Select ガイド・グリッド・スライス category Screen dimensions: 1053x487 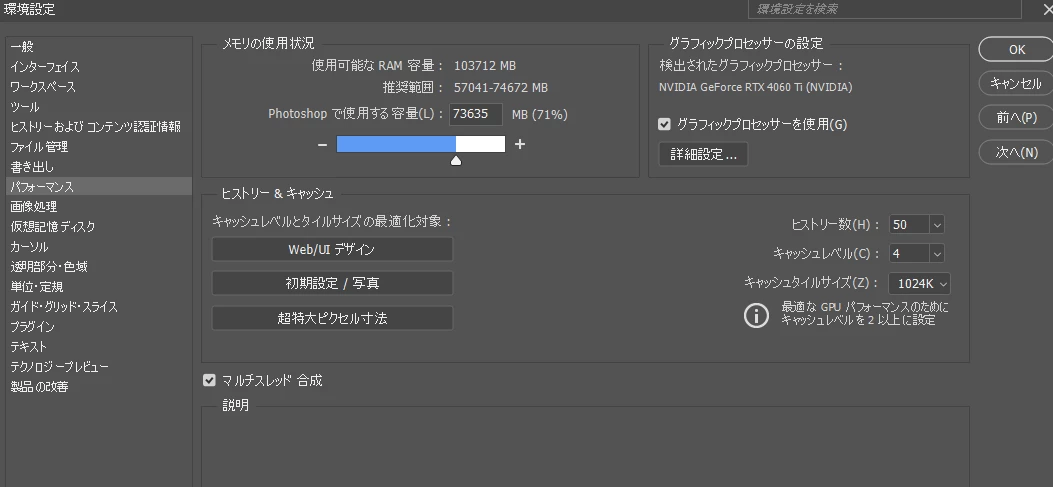pos(99,307)
